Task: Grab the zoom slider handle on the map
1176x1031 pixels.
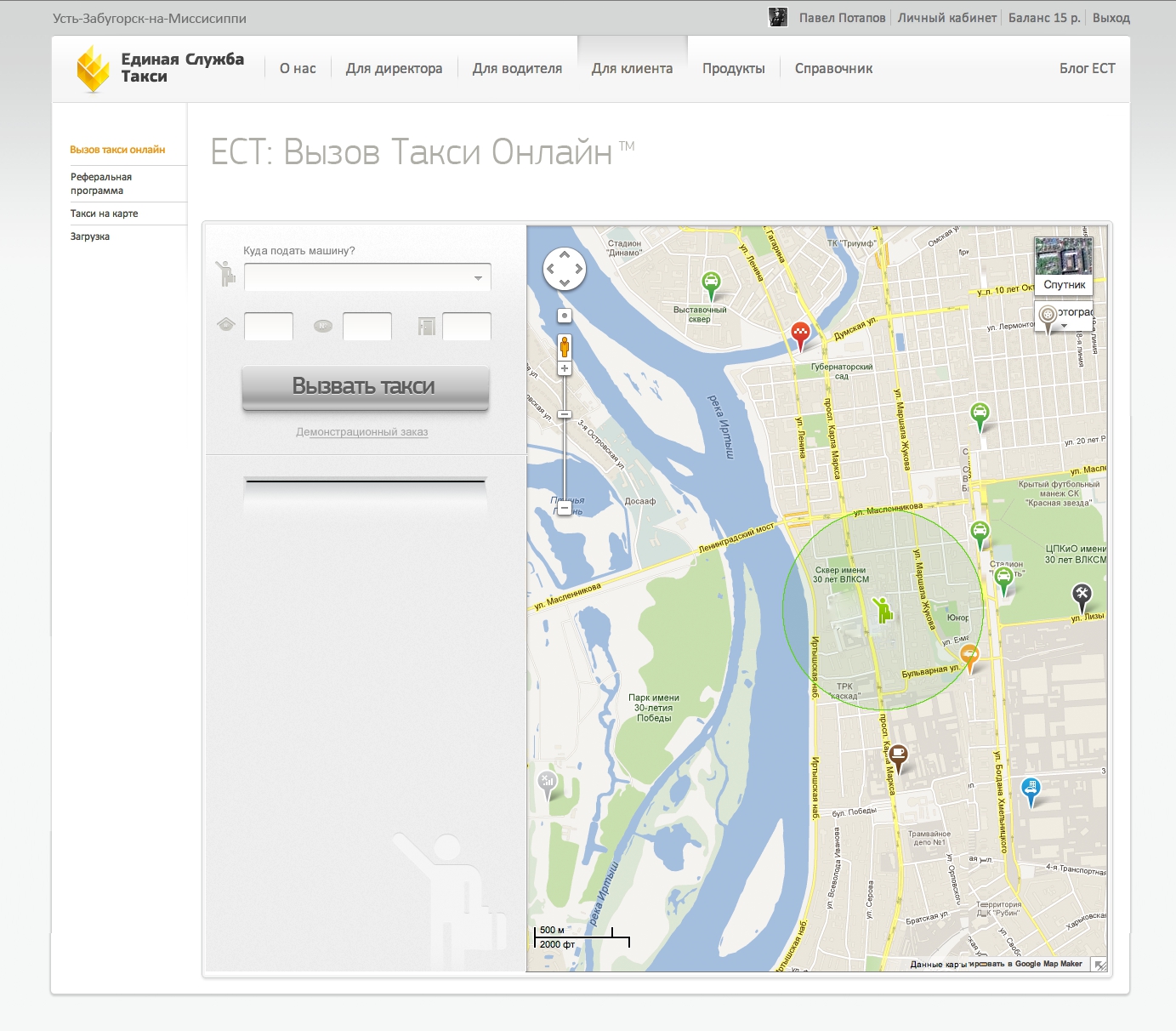Action: click(x=565, y=414)
